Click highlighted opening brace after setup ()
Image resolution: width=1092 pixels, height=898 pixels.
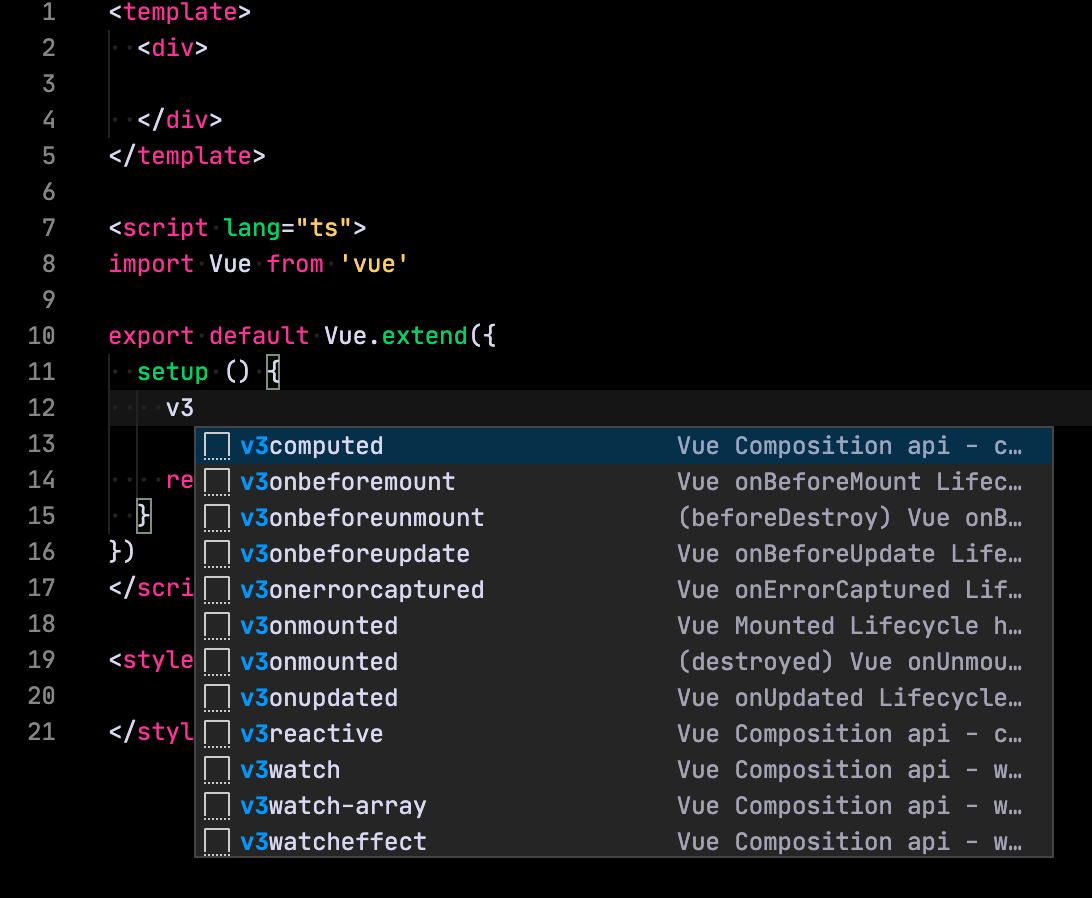click(273, 372)
